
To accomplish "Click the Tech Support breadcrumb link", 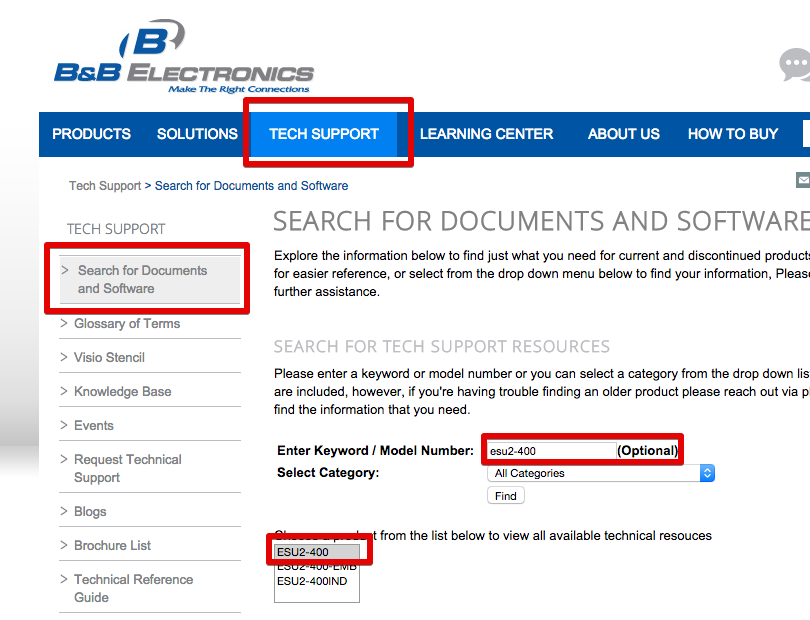I will pos(105,185).
